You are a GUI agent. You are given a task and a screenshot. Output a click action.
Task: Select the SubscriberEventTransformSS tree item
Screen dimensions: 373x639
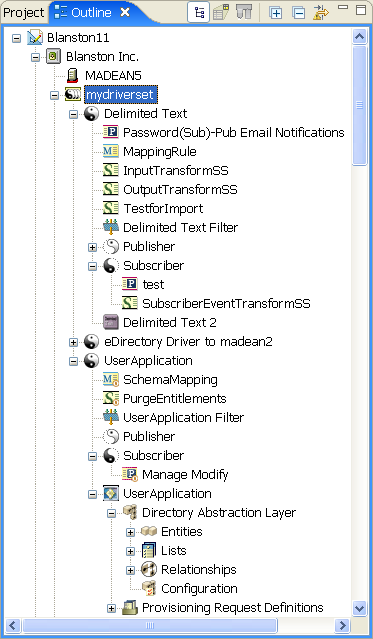click(x=226, y=304)
